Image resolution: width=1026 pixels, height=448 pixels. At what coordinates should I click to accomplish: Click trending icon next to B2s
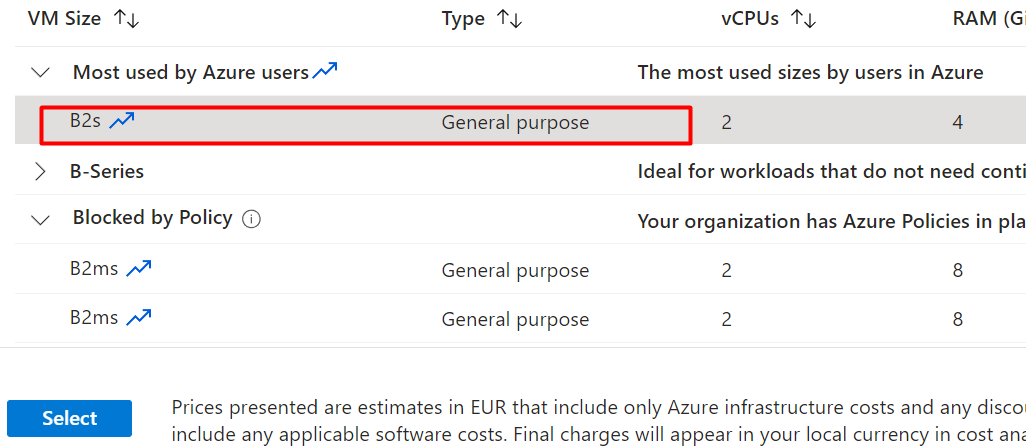(x=122, y=120)
